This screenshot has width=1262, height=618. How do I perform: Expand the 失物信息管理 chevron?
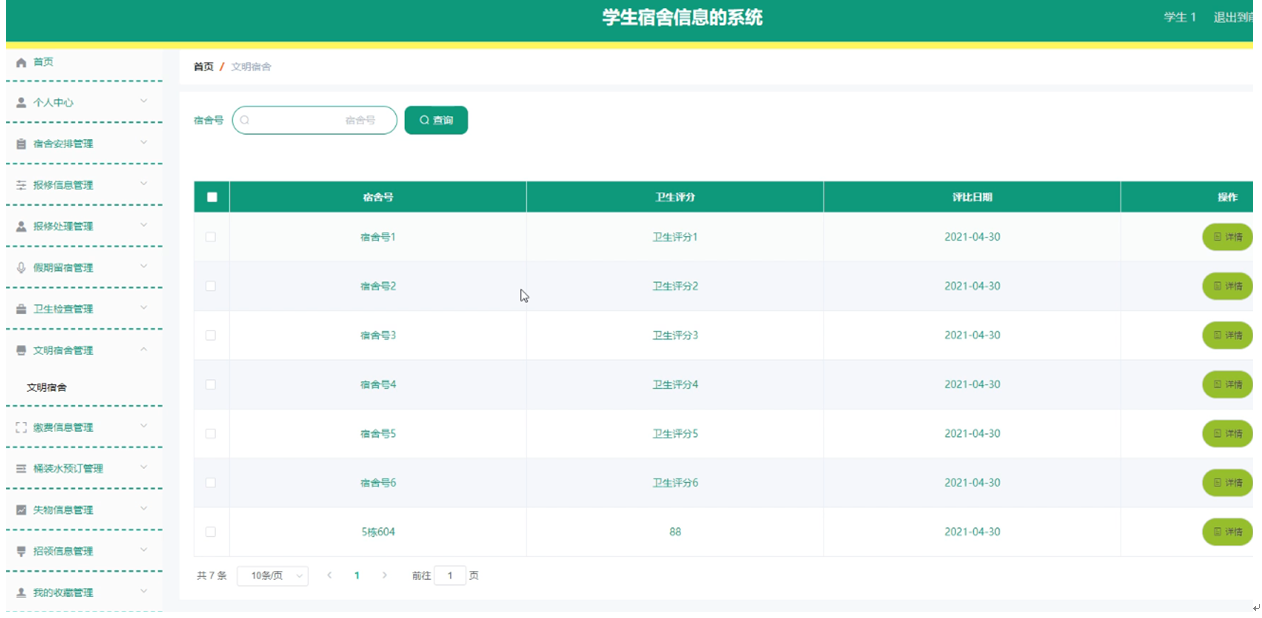144,509
